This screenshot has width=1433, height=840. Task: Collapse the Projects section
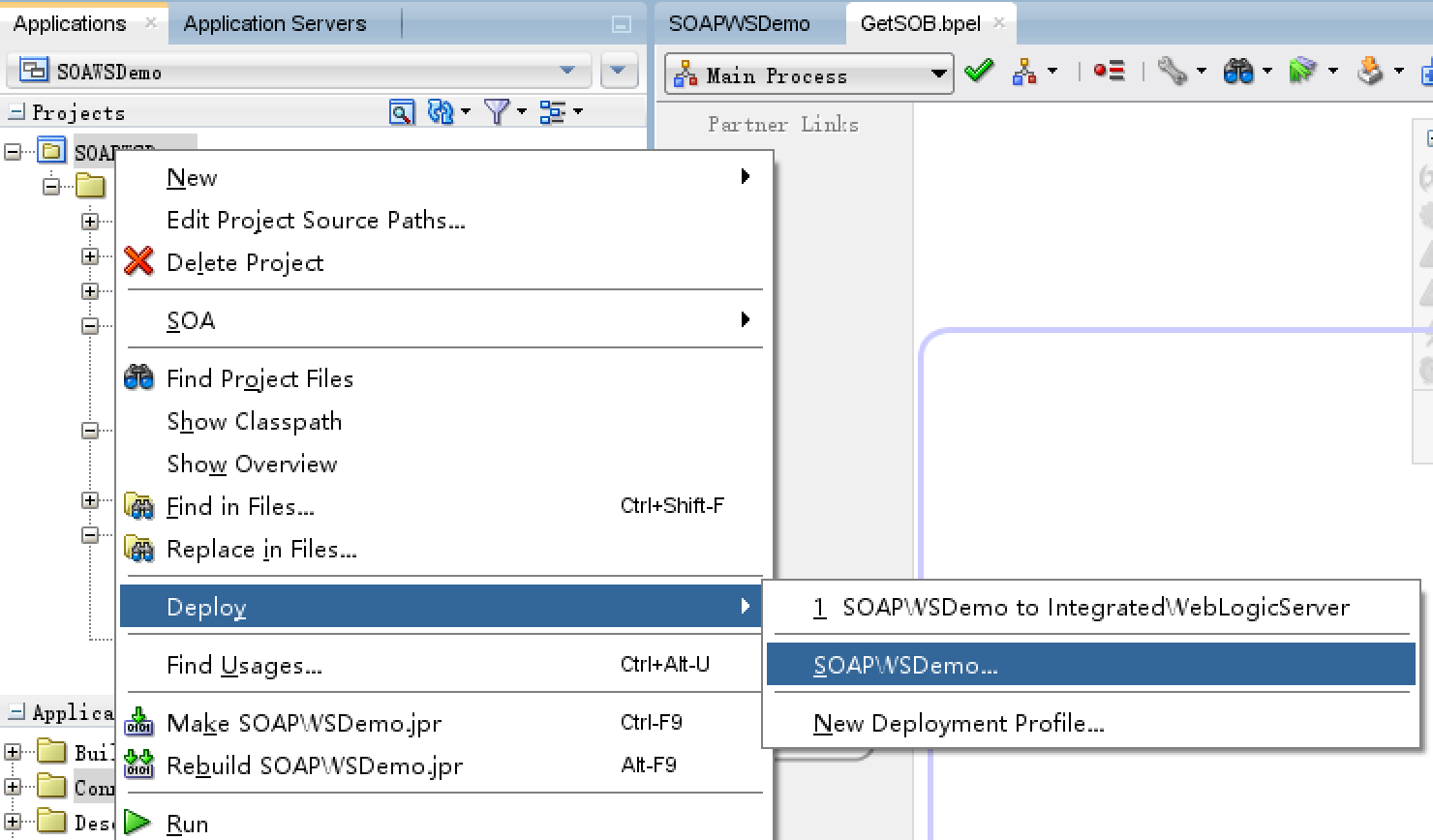tap(15, 112)
